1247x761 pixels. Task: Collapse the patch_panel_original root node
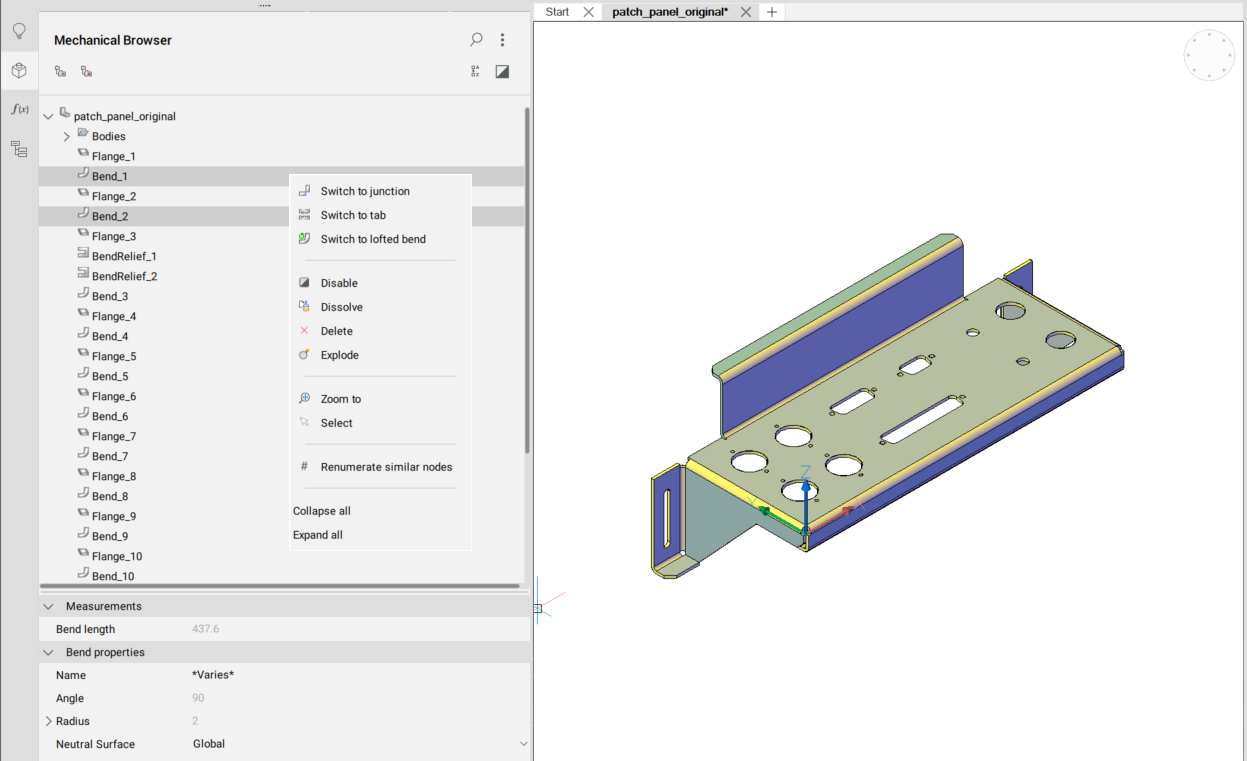coord(48,117)
